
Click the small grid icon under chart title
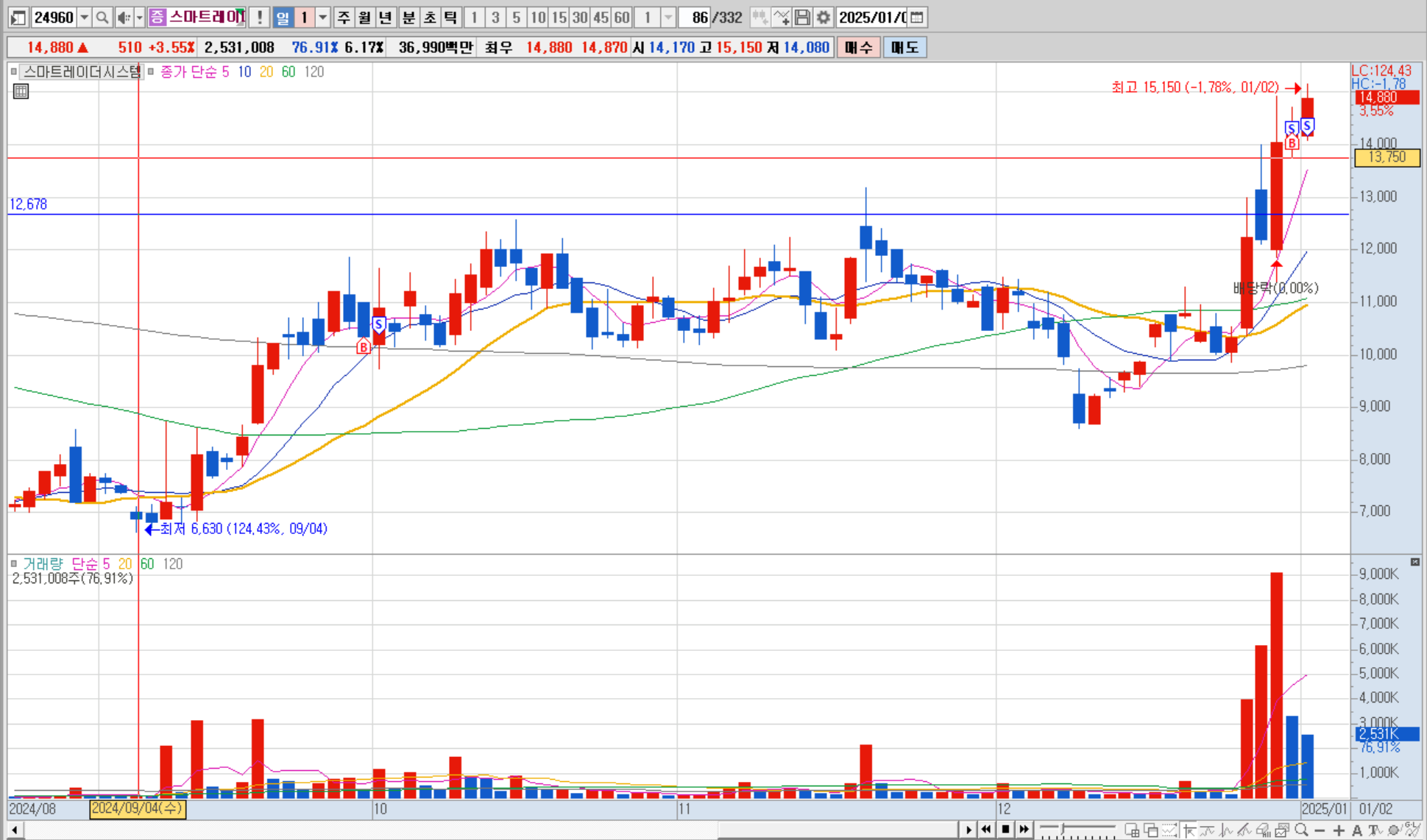coord(21,92)
